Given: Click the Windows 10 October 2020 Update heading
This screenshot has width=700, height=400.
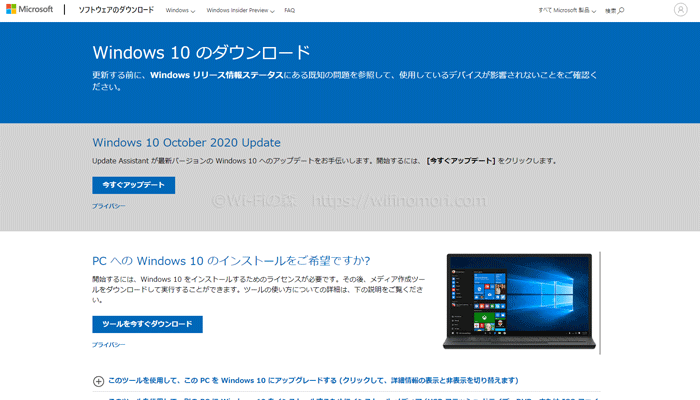Looking at the screenshot, I should (x=186, y=142).
